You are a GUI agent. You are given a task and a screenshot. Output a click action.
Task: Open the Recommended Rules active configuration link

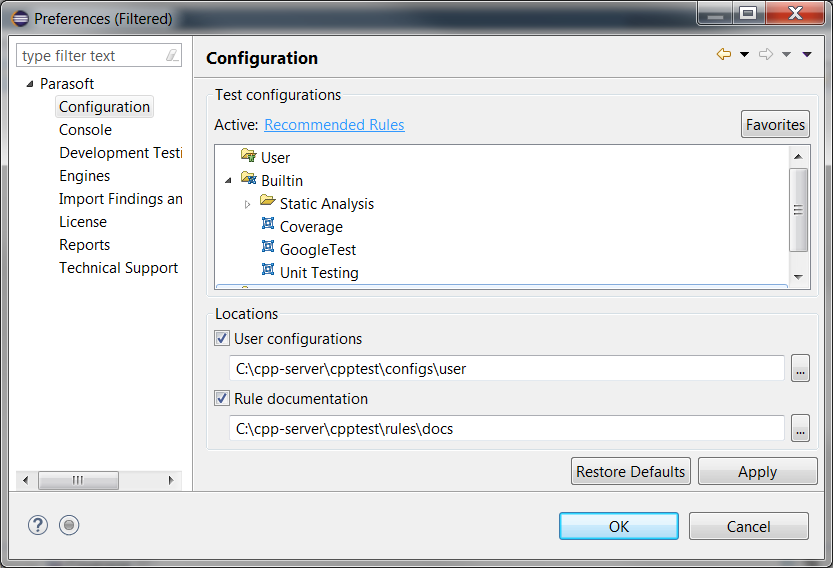[334, 125]
